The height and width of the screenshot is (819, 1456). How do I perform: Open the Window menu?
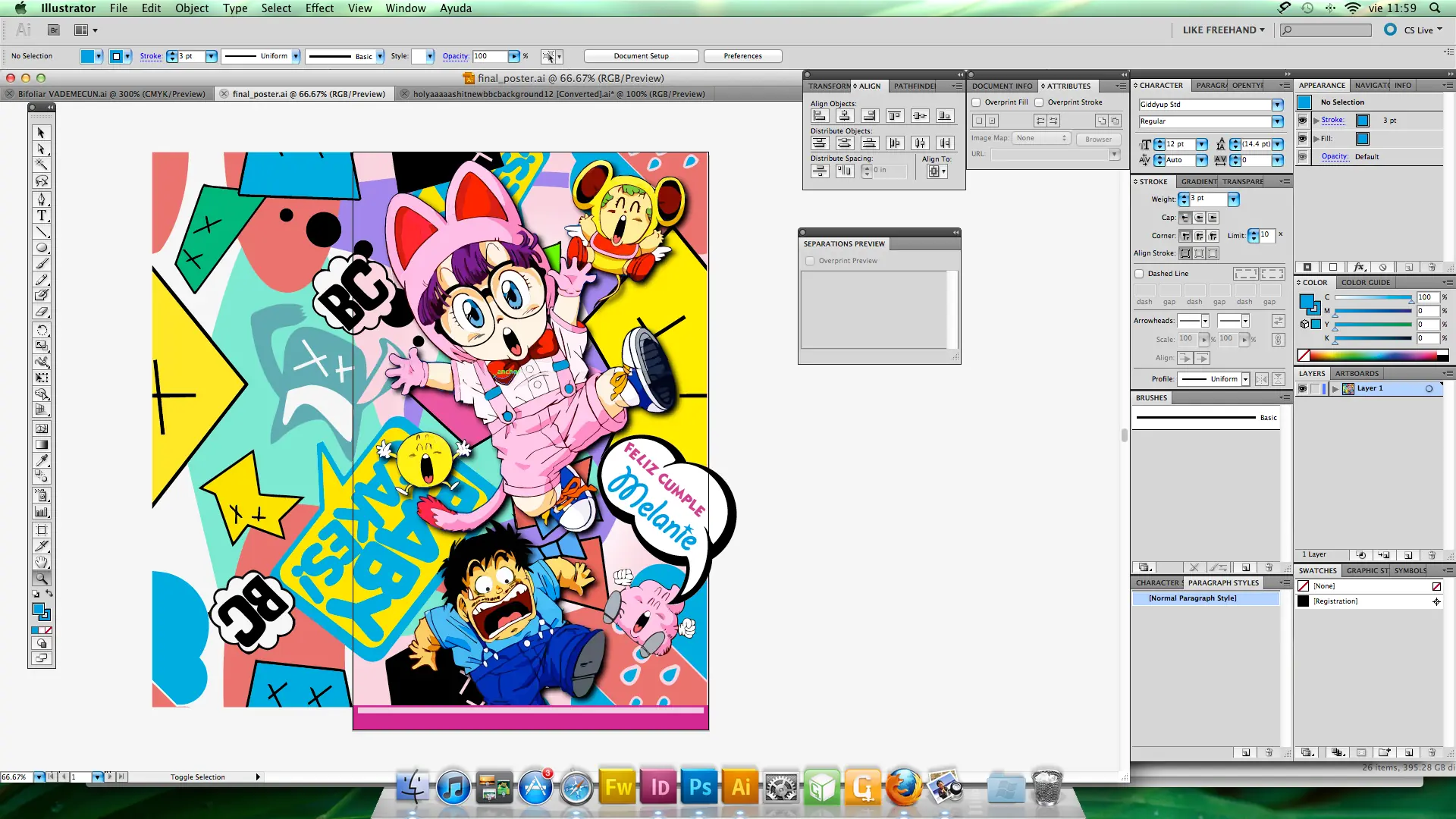point(406,8)
